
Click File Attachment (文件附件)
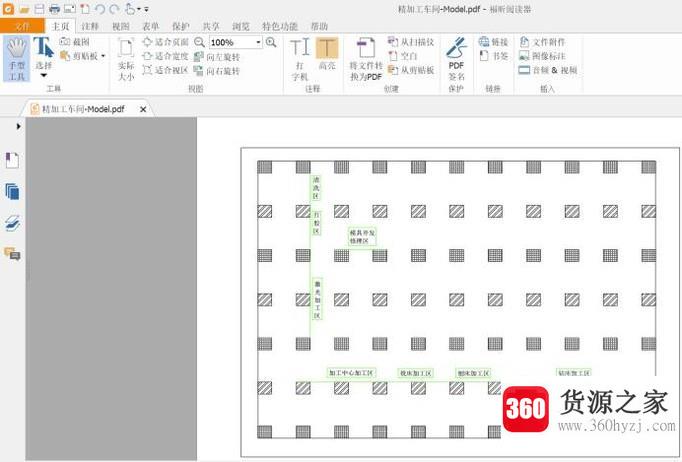click(542, 42)
